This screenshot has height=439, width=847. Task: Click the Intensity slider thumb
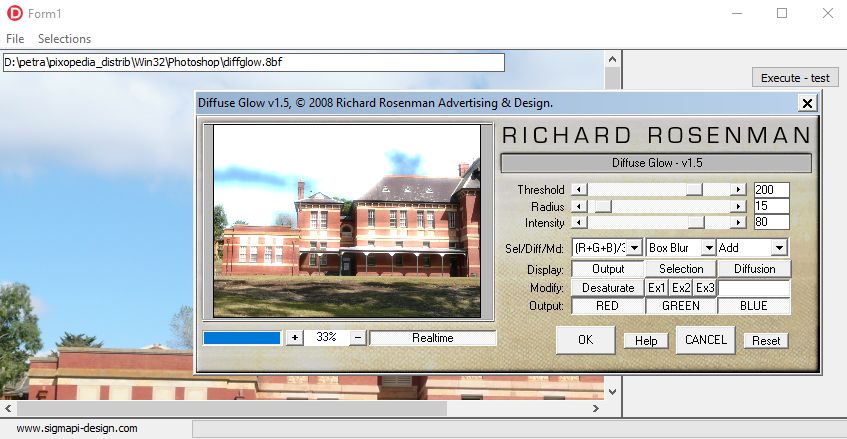click(696, 222)
